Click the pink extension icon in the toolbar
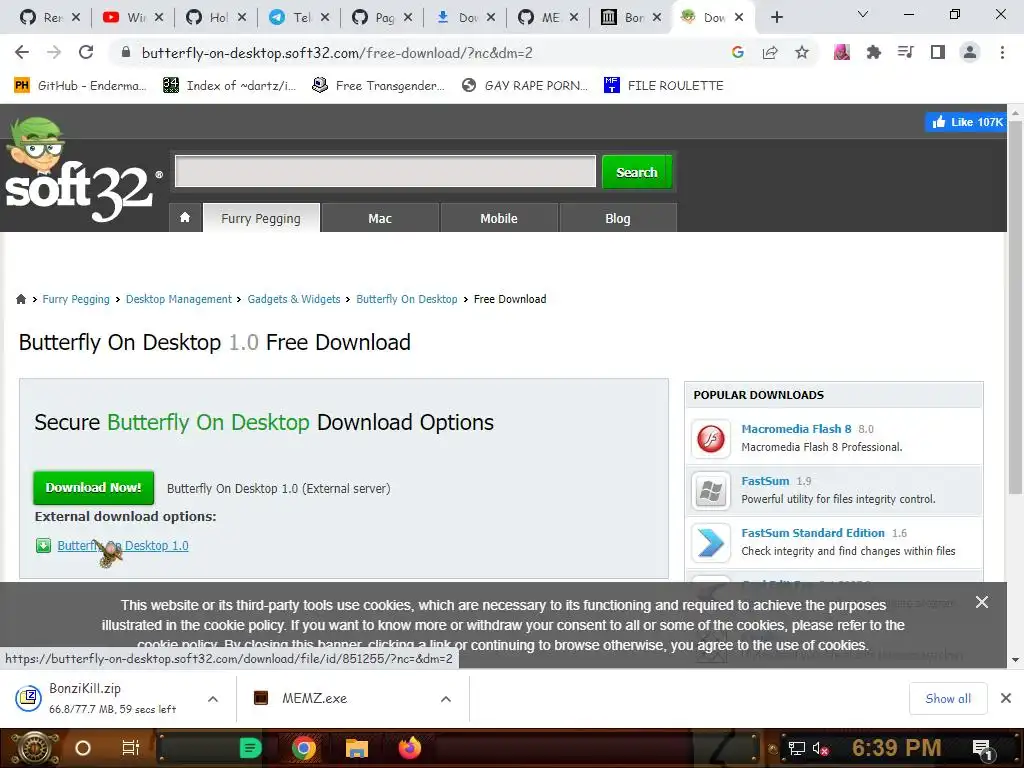The height and width of the screenshot is (768, 1024). click(841, 52)
